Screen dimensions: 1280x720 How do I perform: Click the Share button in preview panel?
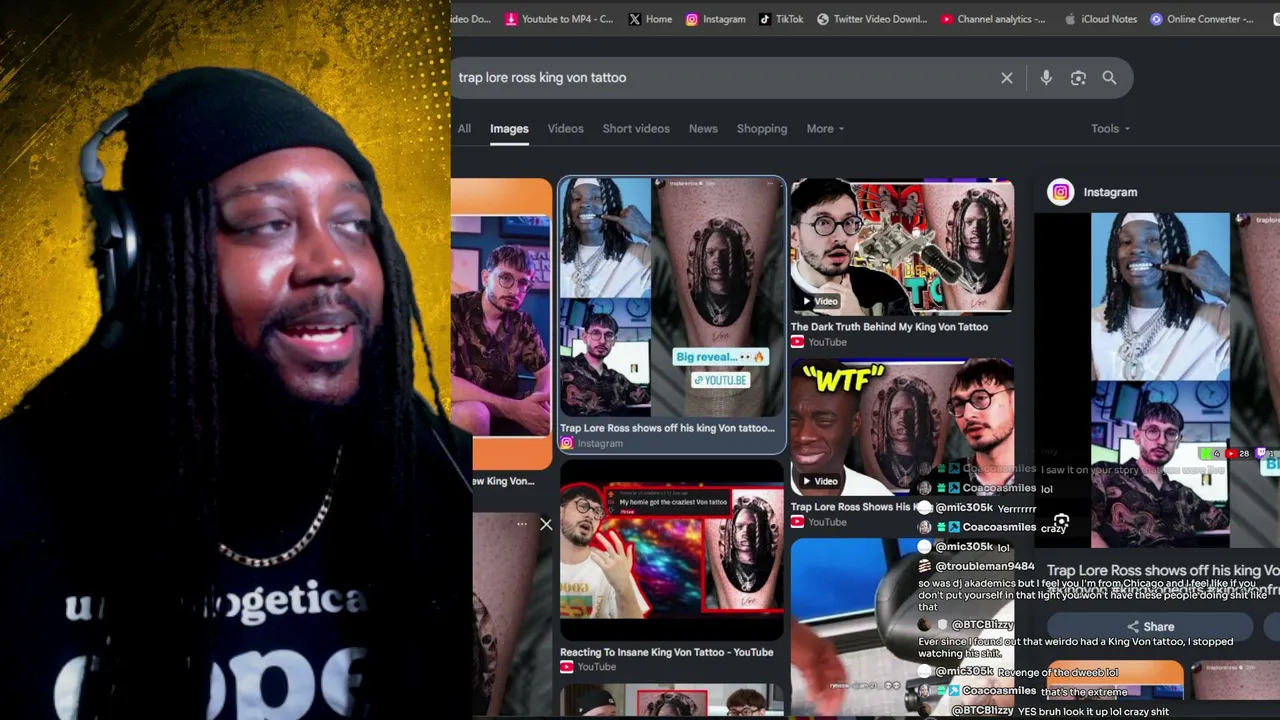(1150, 627)
